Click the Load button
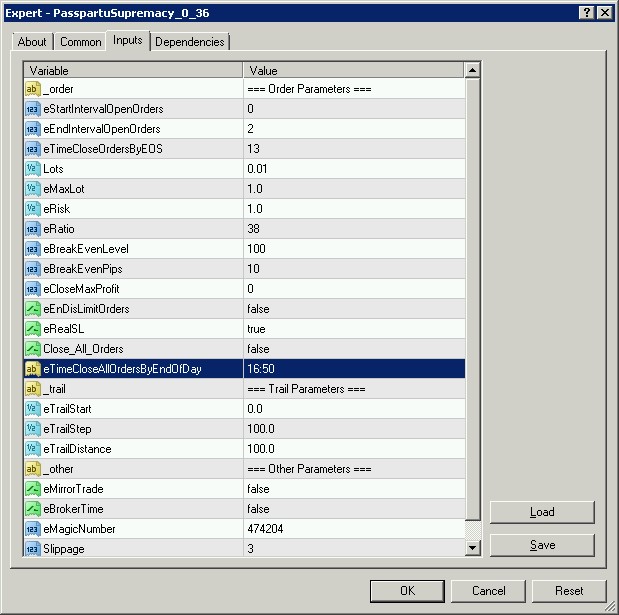Image resolution: width=619 pixels, height=615 pixels. (x=542, y=512)
